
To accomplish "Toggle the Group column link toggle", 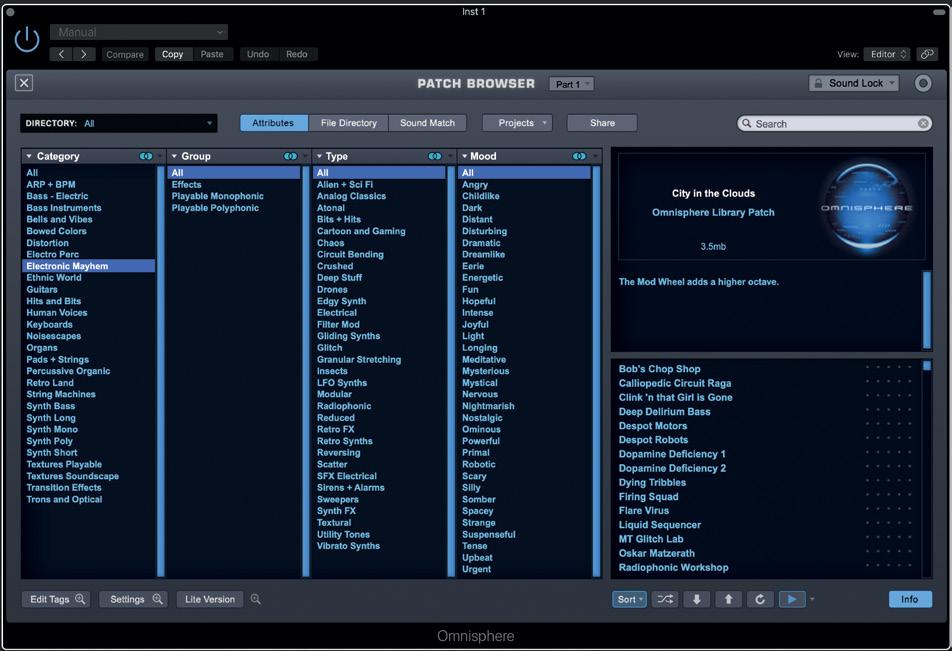I will tap(291, 156).
